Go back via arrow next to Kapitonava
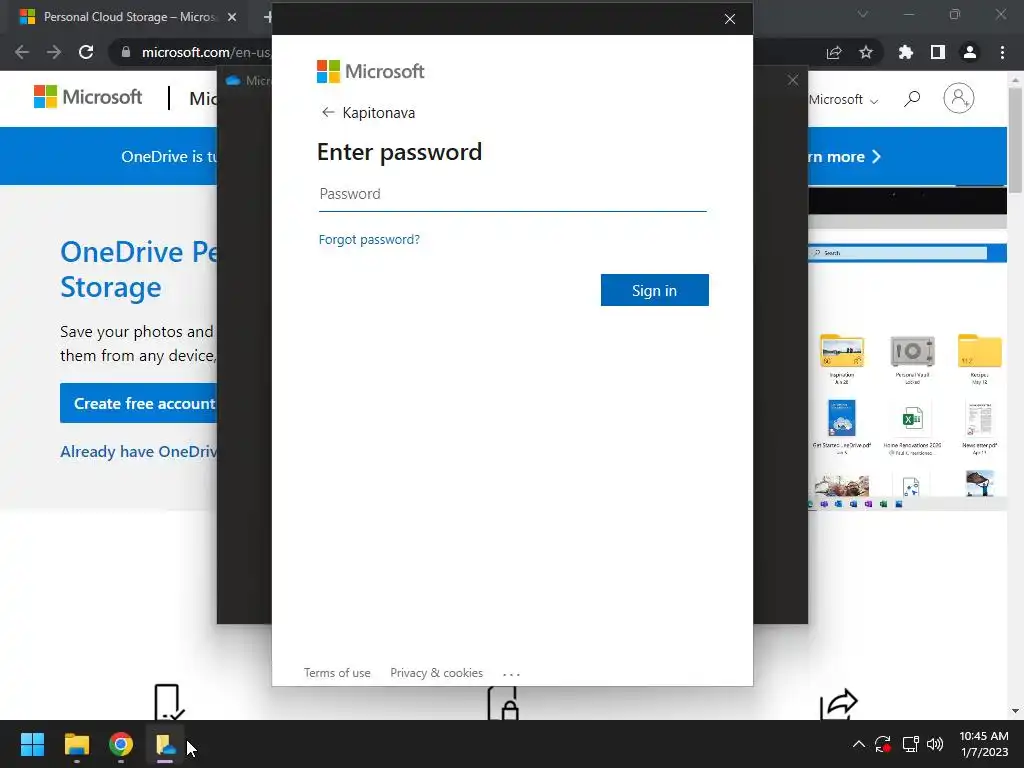 click(x=328, y=112)
